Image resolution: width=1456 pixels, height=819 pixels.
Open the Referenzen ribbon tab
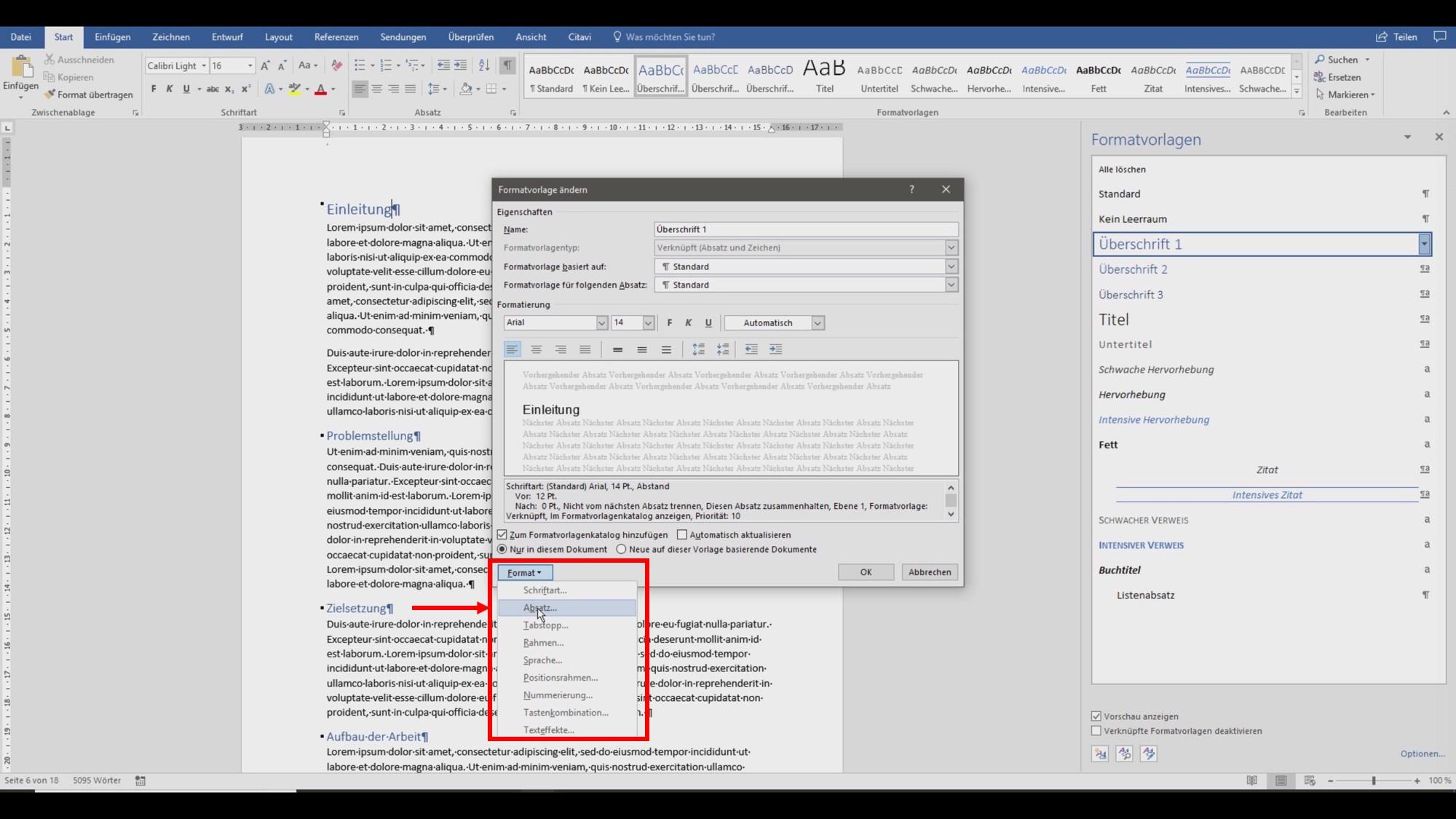(336, 37)
